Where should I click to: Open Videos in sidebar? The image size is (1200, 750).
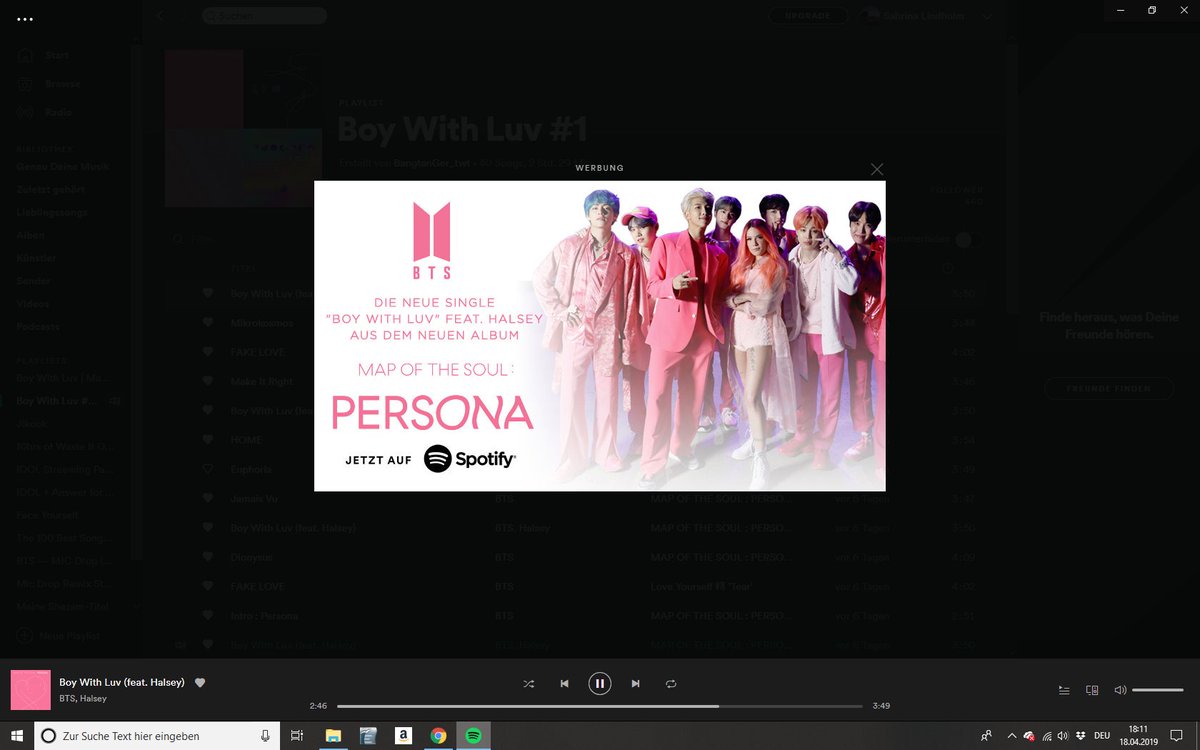click(x=33, y=304)
